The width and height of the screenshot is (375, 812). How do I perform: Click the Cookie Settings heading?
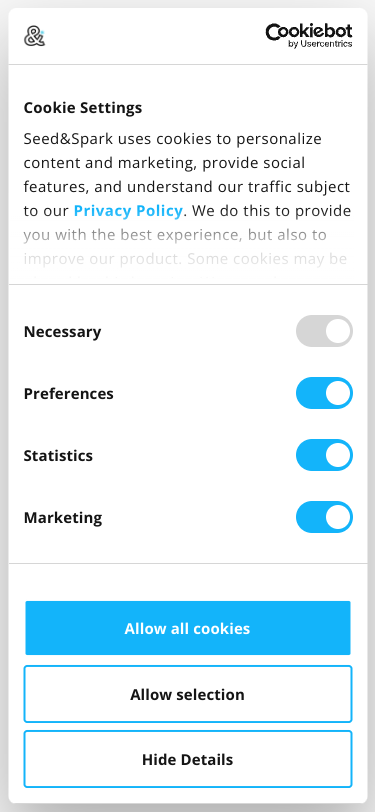83,108
